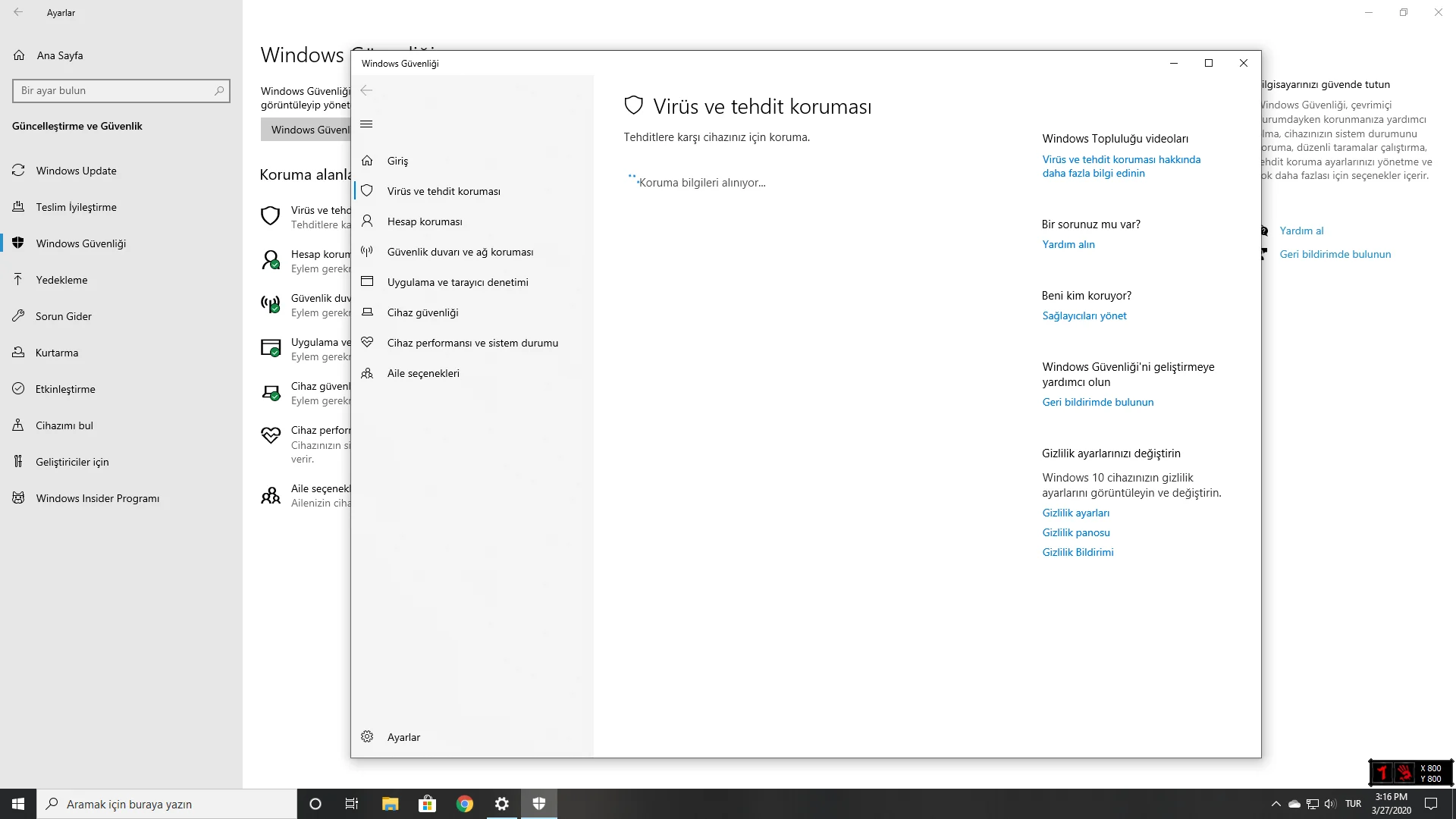Open Chrome from the taskbar

coord(465,804)
